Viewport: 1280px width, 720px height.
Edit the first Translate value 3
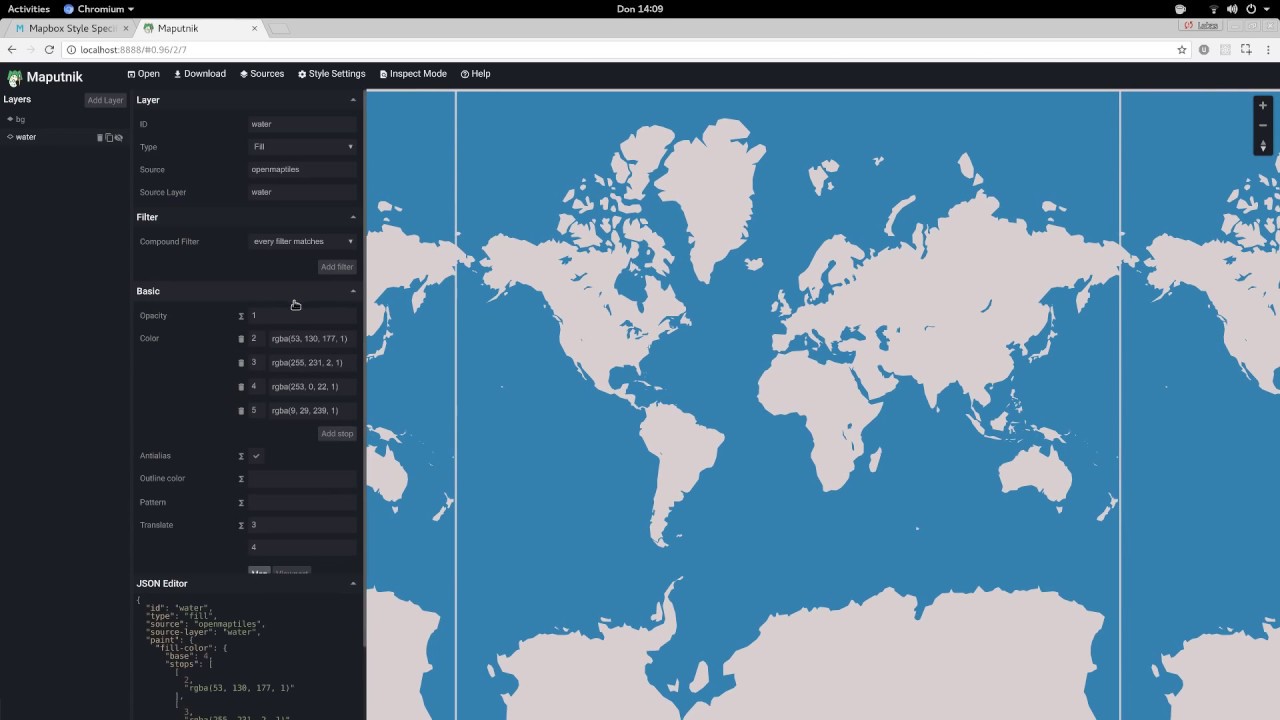[302, 525]
